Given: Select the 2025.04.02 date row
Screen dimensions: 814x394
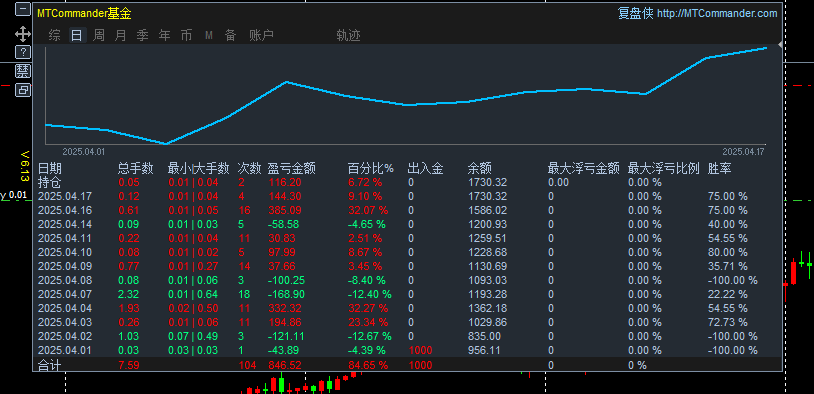Looking at the screenshot, I should [x=65, y=336].
